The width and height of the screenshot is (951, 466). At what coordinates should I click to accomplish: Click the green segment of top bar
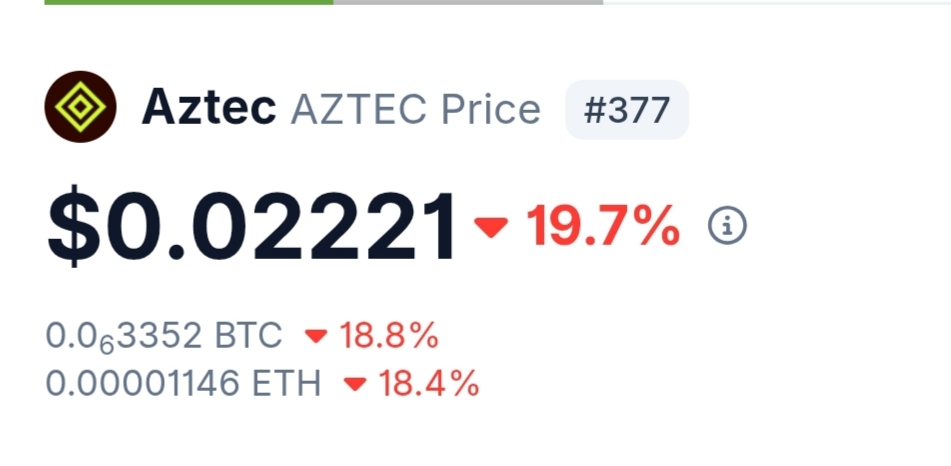coord(189,2)
